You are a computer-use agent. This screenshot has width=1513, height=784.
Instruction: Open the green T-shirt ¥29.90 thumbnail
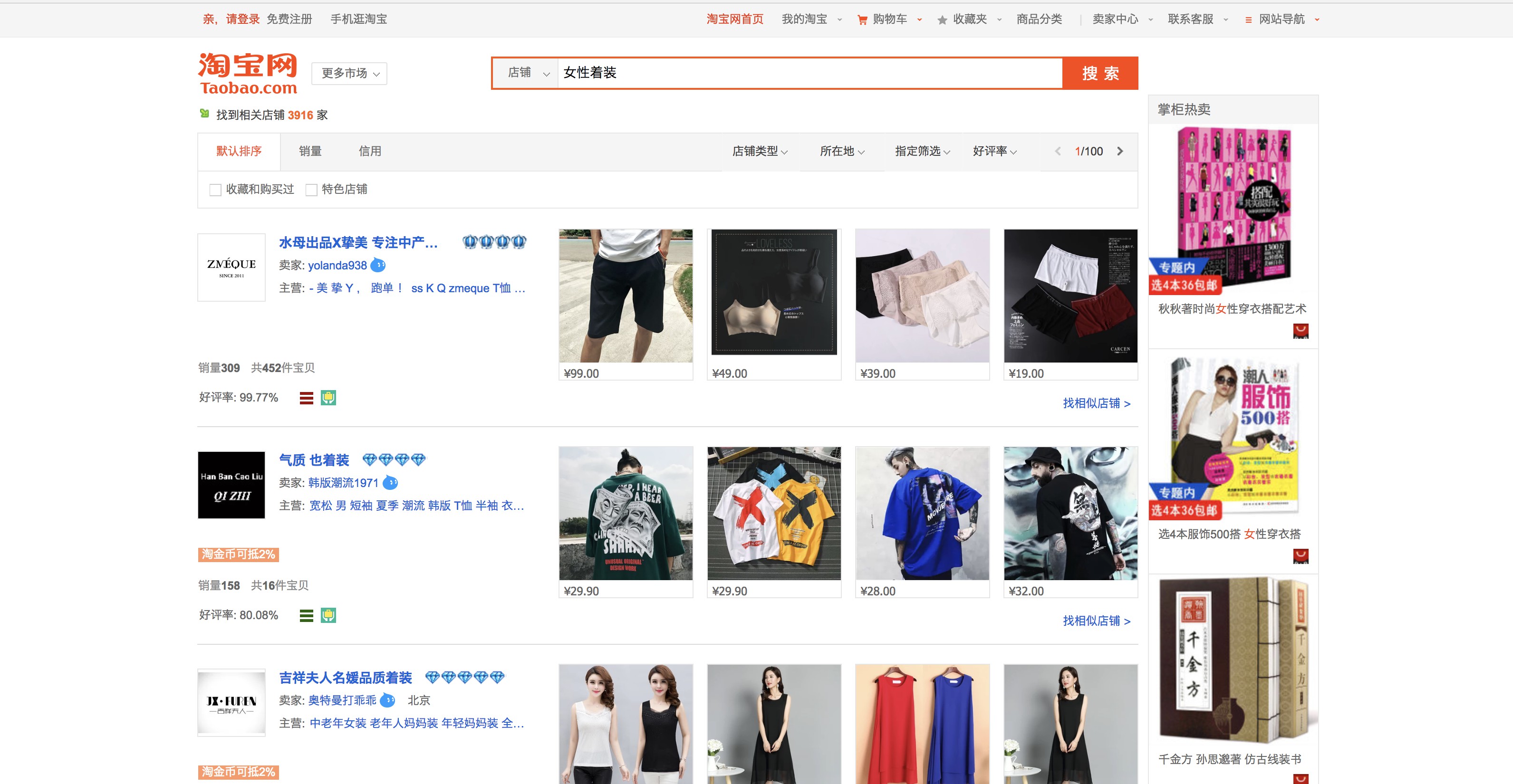tap(626, 513)
